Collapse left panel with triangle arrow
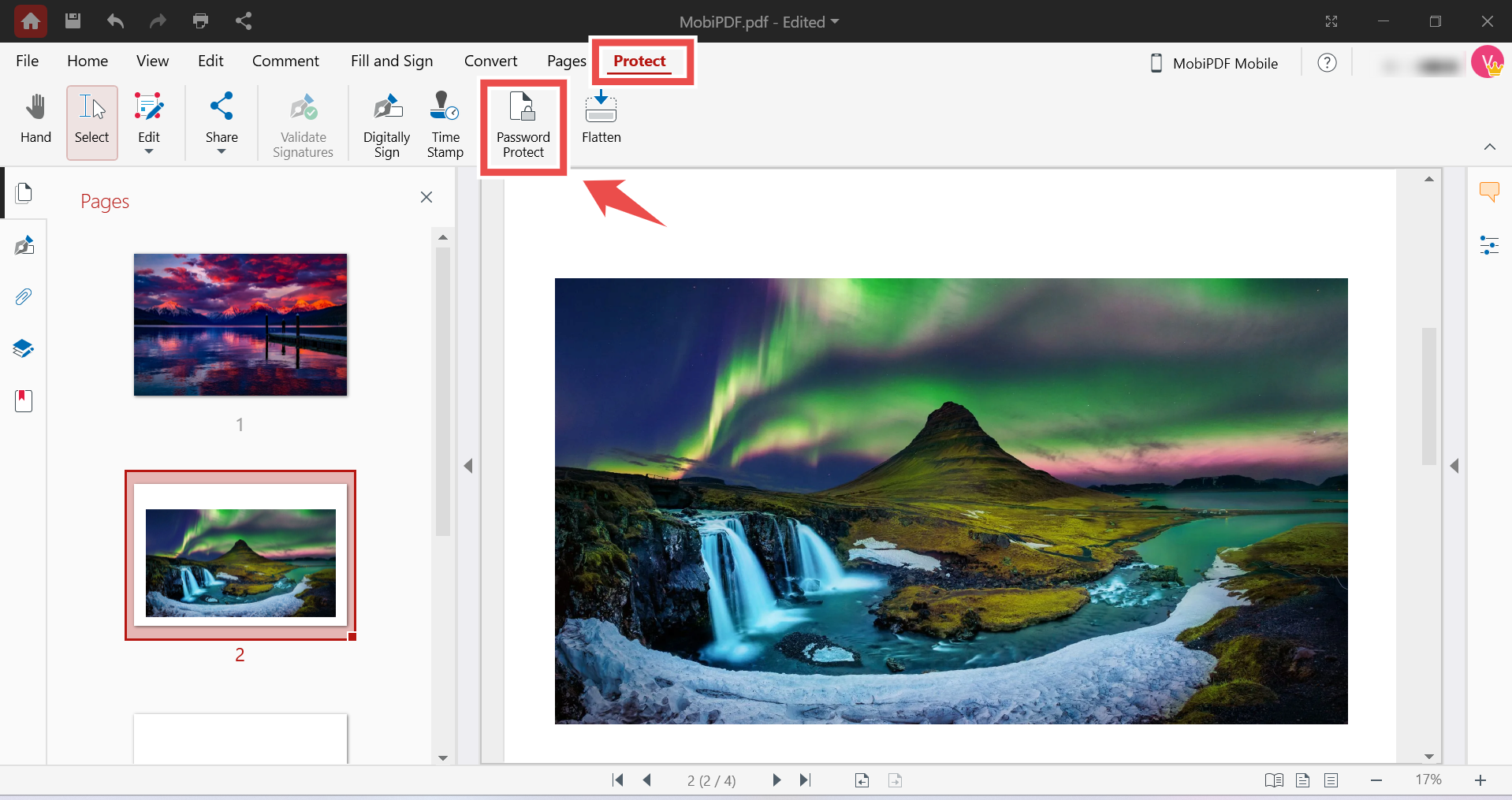Image resolution: width=1512 pixels, height=800 pixels. point(468,466)
